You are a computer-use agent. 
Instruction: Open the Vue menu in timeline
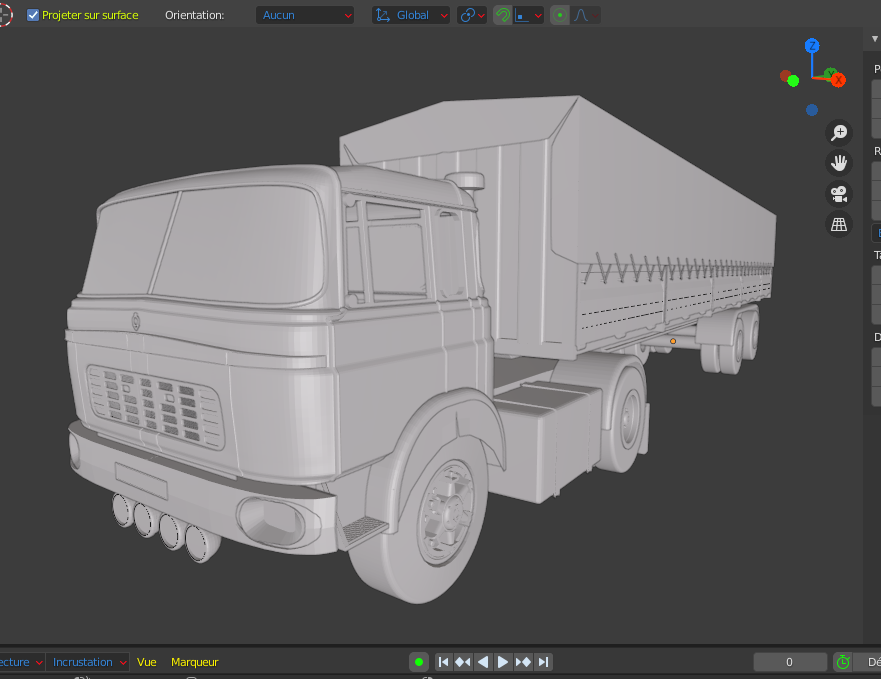pos(147,662)
